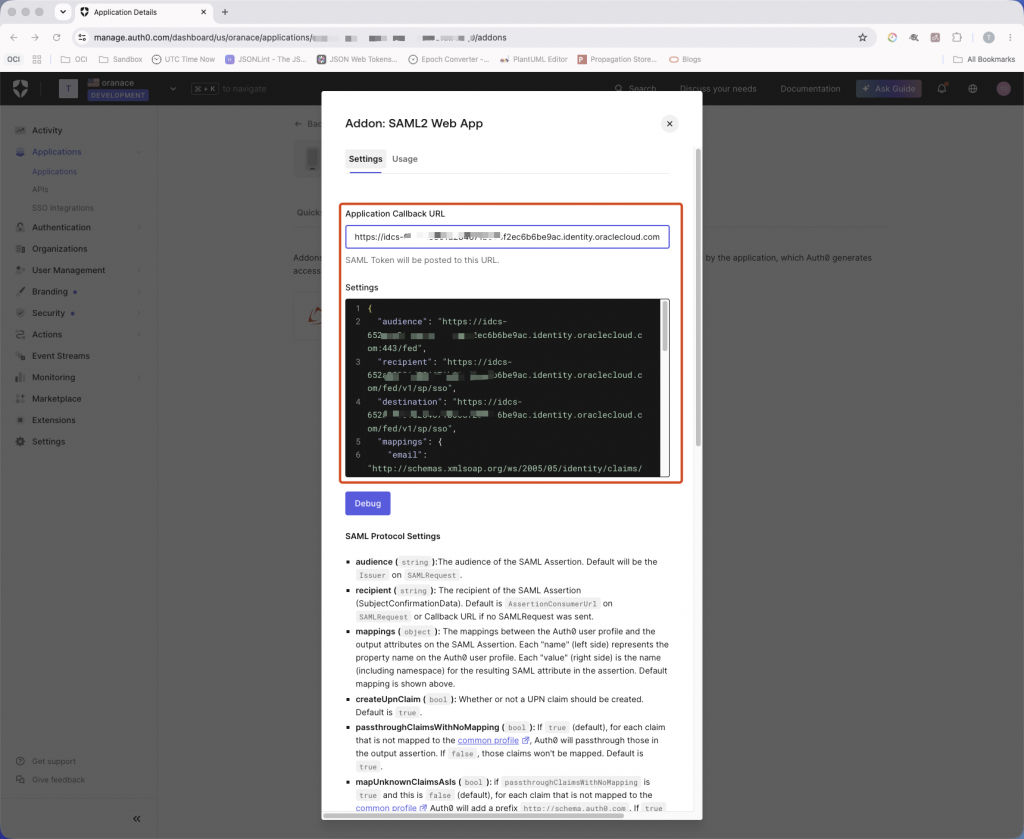The image size is (1024, 839).
Task: Open a new browser tab
Action: 225,12
